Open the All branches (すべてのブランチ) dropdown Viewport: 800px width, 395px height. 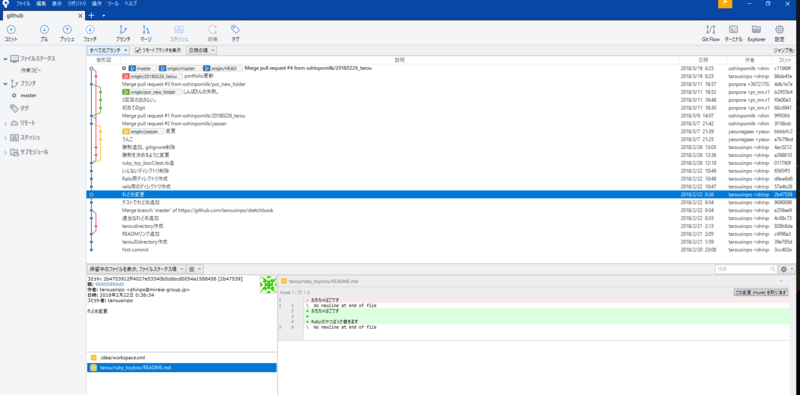[x=108, y=51]
